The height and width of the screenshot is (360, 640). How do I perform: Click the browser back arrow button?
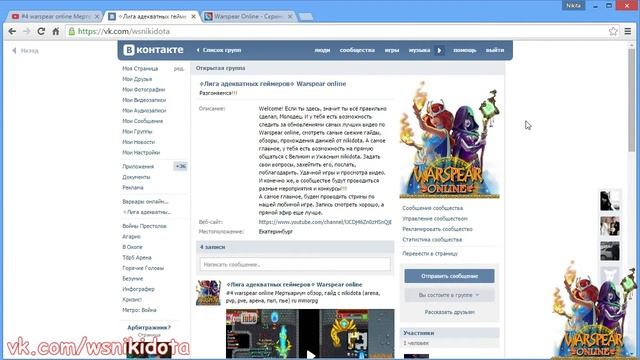12,31
